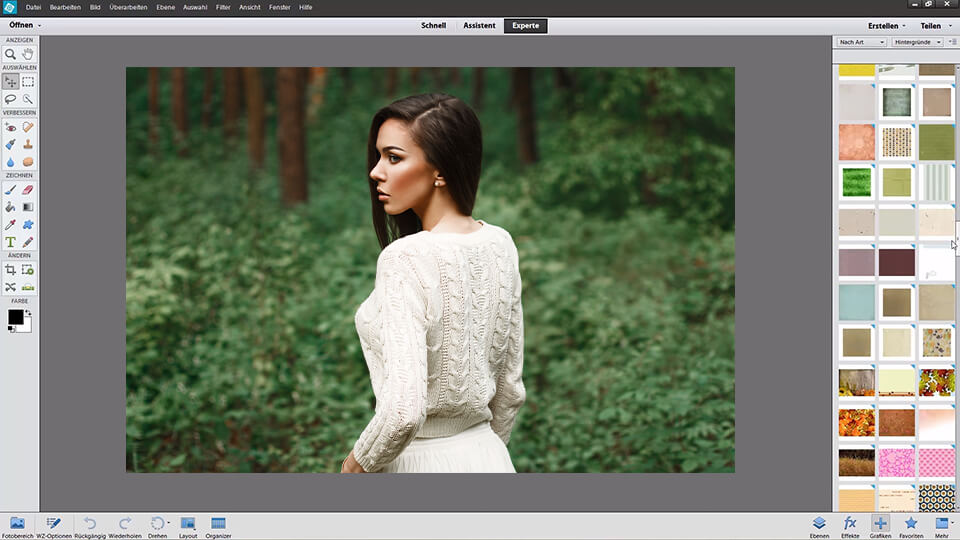Select the Pencil tool
This screenshot has width=960, height=540.
point(28,242)
